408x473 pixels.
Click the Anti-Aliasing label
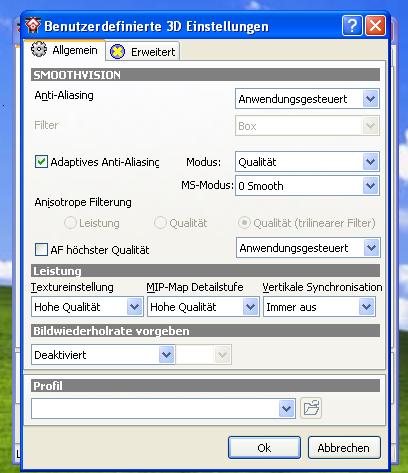pyautogui.click(x=64, y=96)
